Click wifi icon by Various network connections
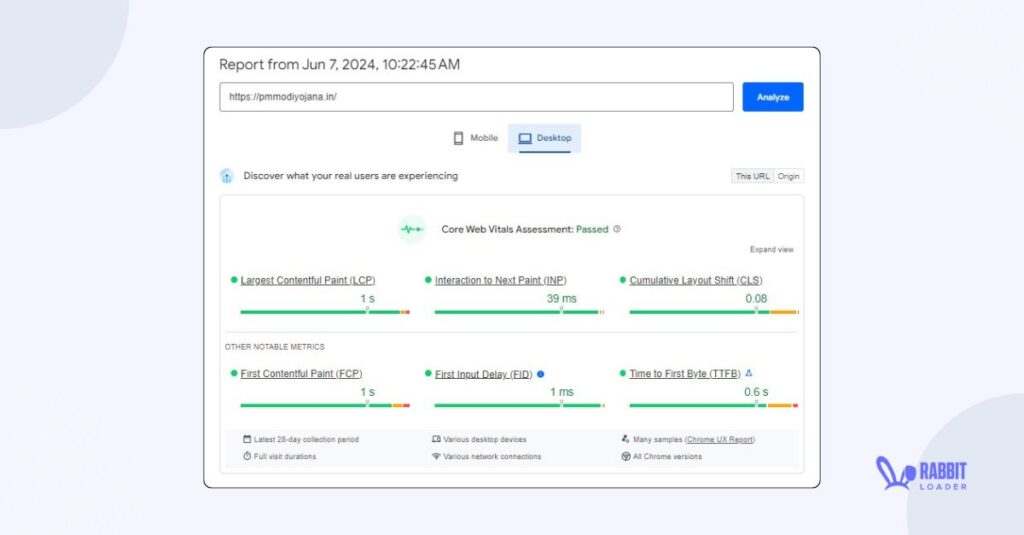 (x=436, y=456)
